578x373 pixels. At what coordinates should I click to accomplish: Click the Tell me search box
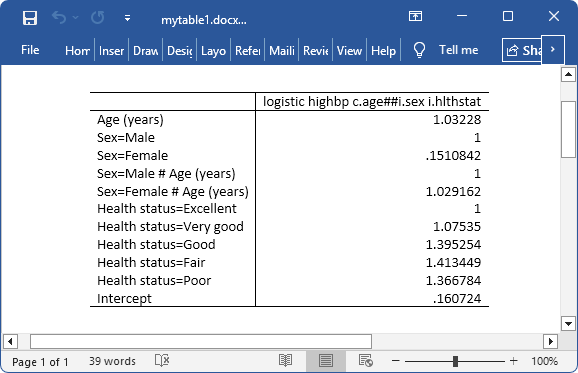pos(459,50)
